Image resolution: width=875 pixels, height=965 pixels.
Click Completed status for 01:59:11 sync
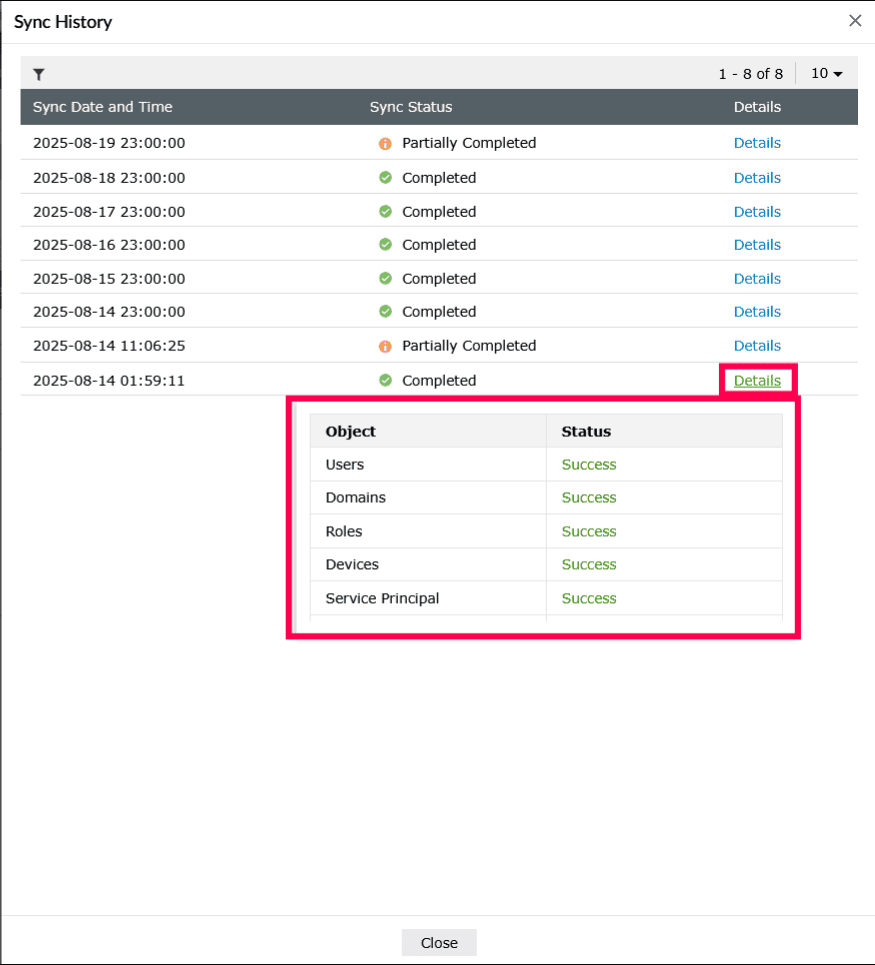[x=439, y=381]
